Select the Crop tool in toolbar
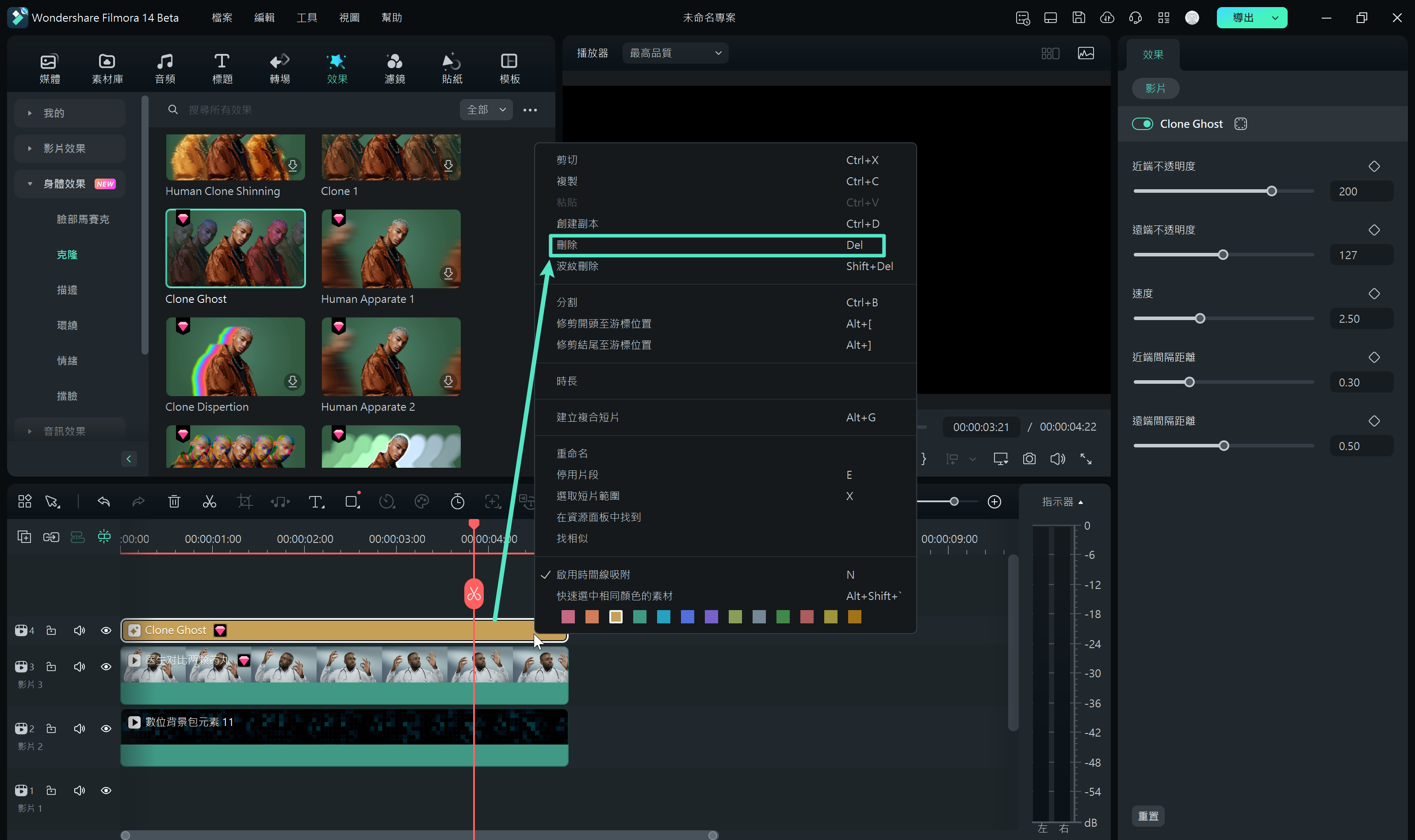The width and height of the screenshot is (1415, 840). 245,501
